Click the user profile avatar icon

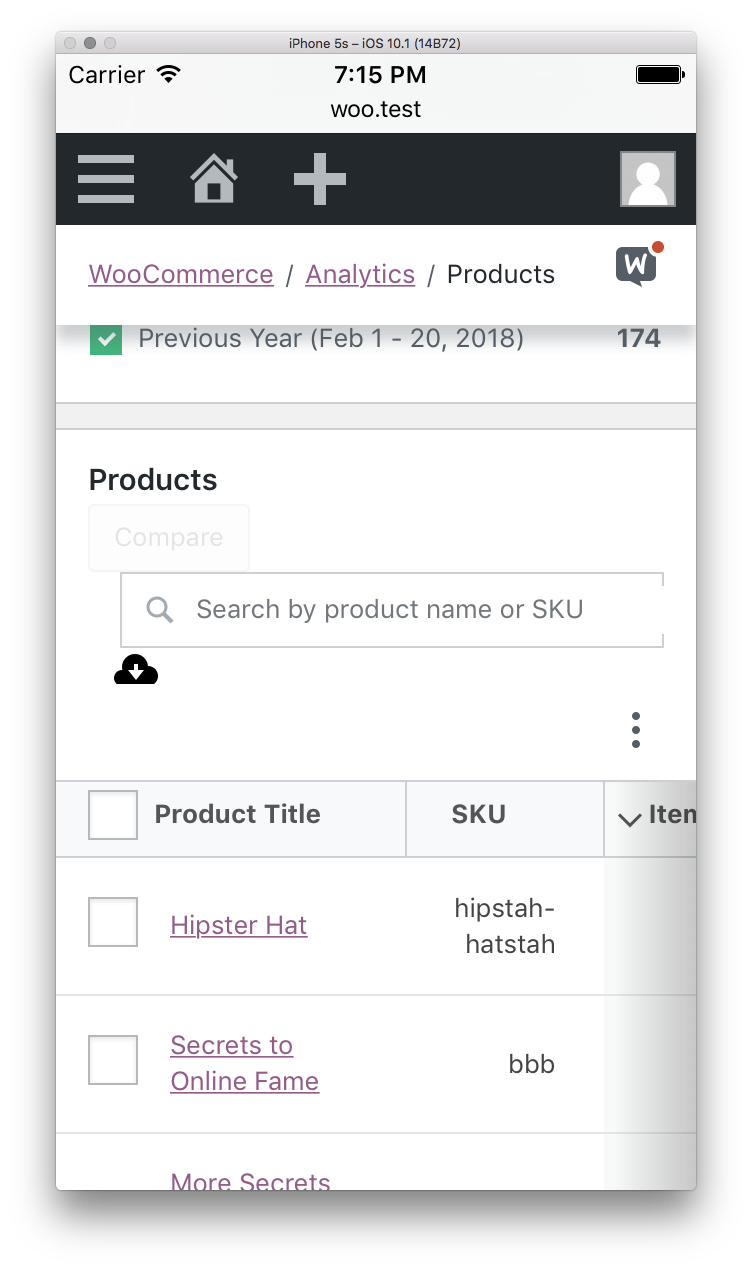647,178
